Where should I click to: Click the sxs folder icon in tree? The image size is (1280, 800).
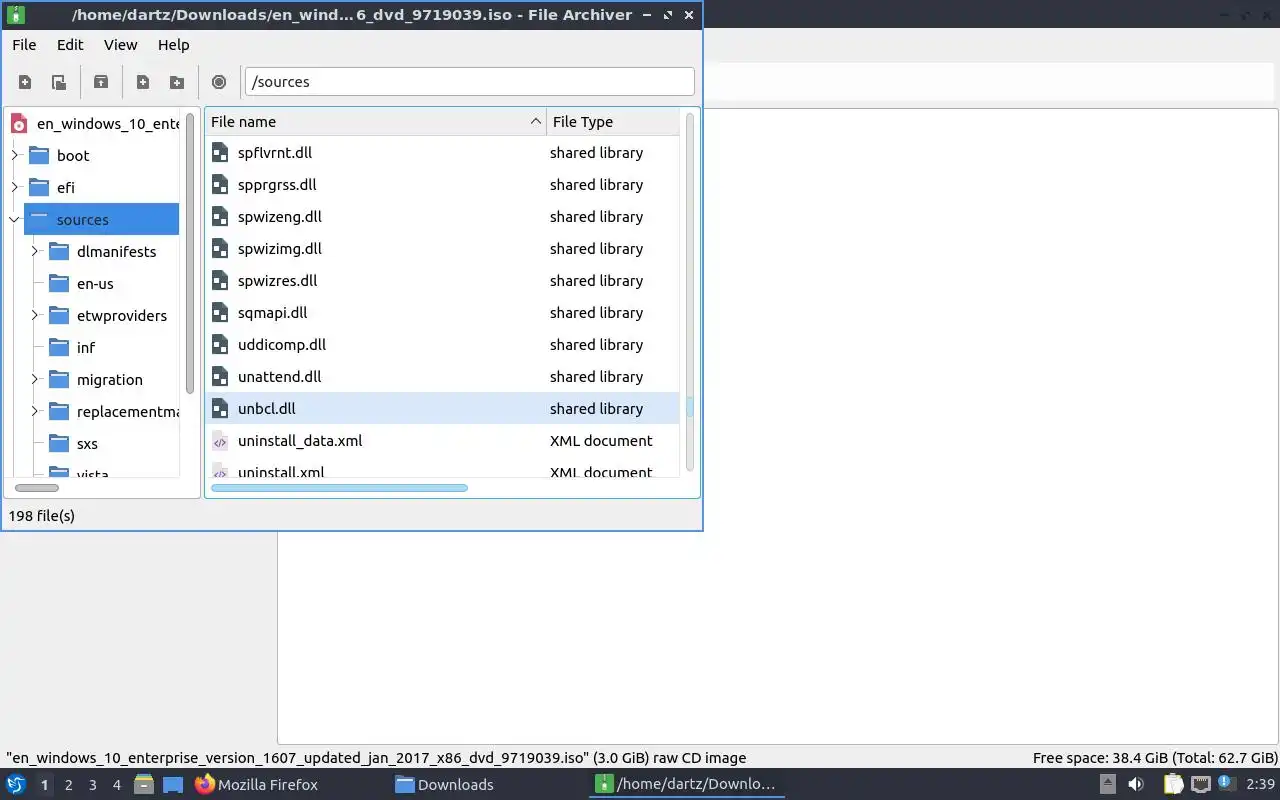click(x=59, y=443)
